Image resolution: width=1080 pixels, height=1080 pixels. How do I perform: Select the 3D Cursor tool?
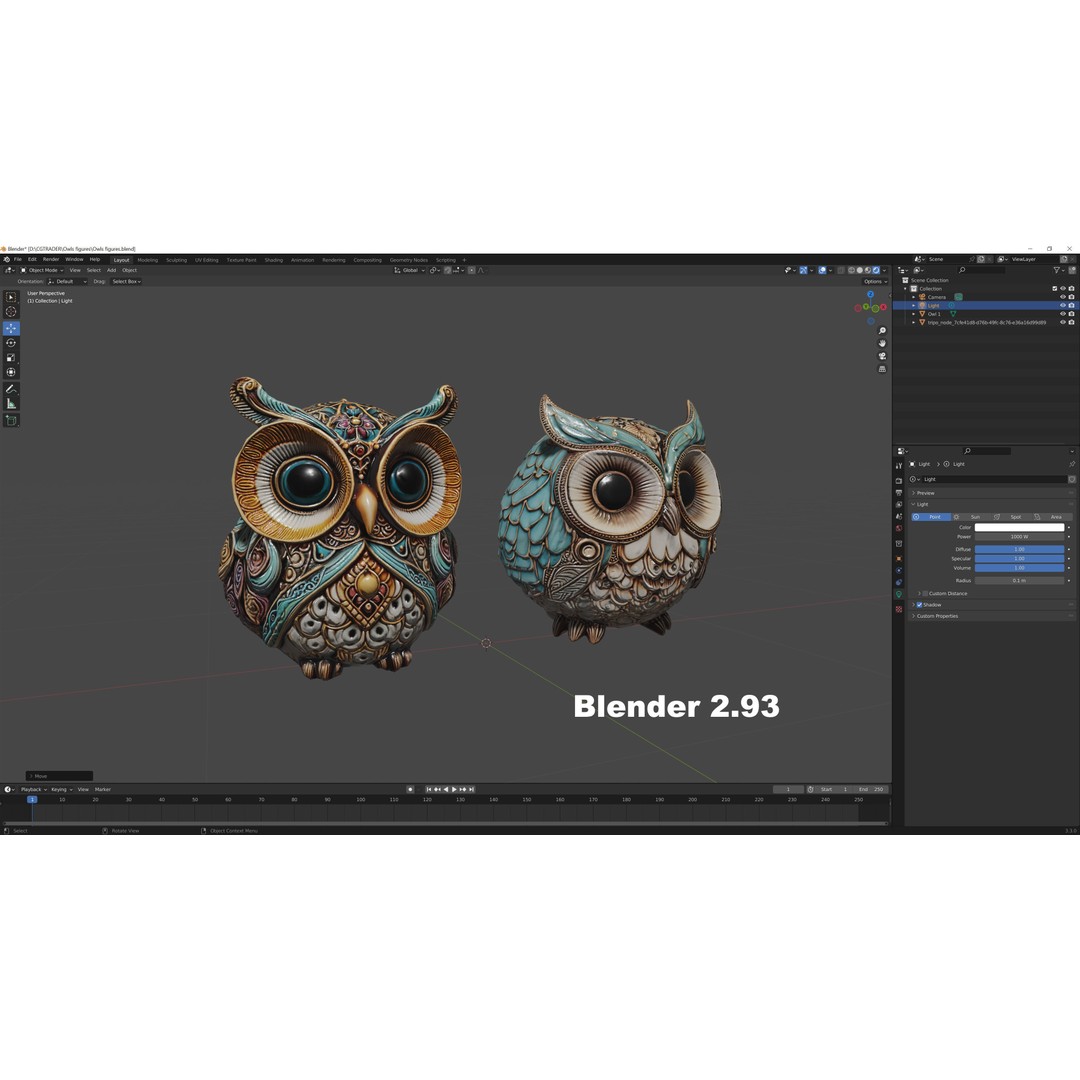point(11,311)
